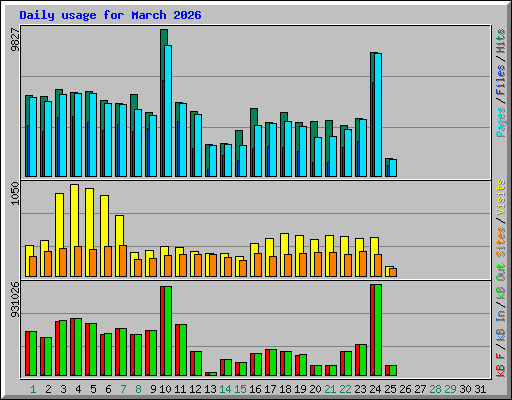This screenshot has height=400, width=512.
Task: Click day 2 on the date axis
Action: (x=48, y=389)
